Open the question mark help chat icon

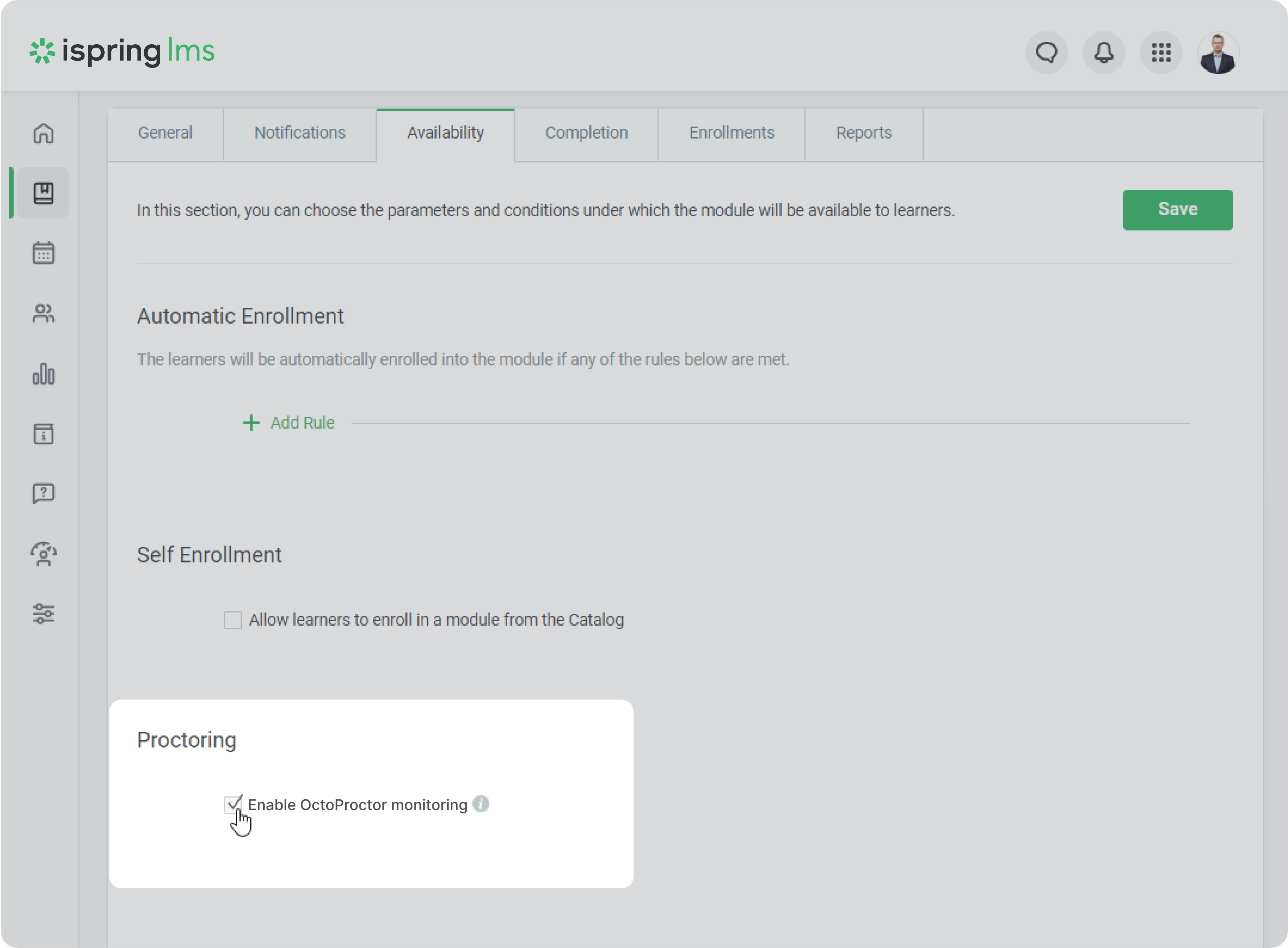coord(44,494)
